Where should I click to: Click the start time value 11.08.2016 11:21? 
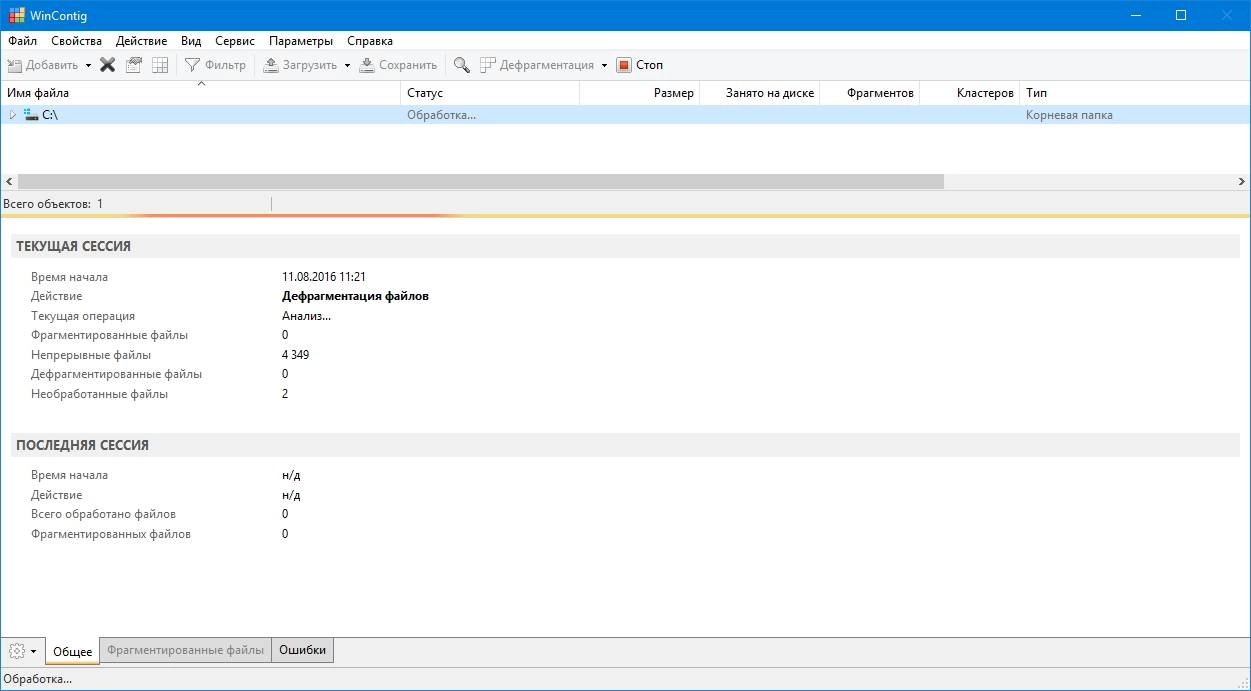pyautogui.click(x=323, y=277)
